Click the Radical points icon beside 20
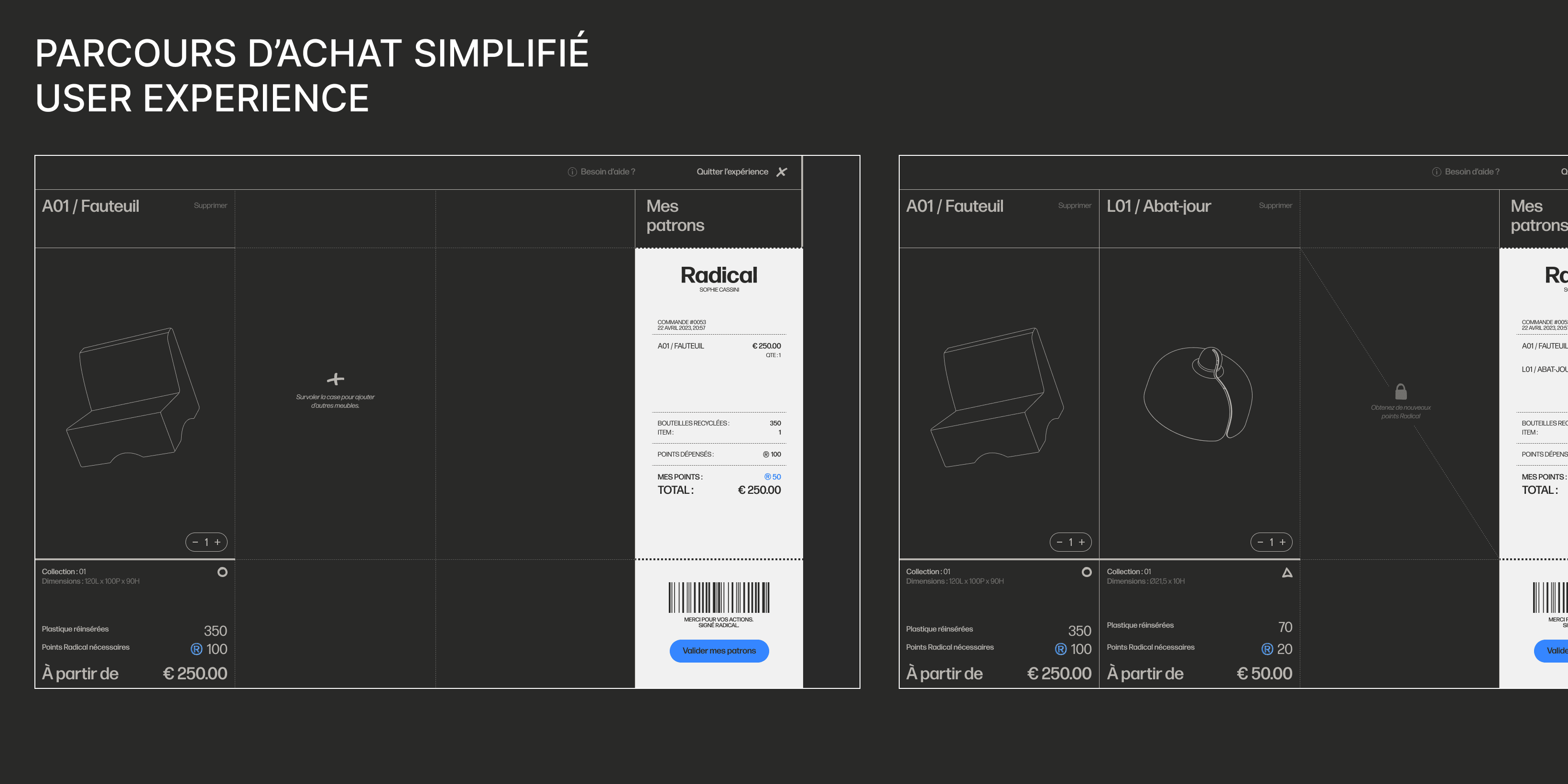The height and width of the screenshot is (784, 1568). coord(1267,650)
